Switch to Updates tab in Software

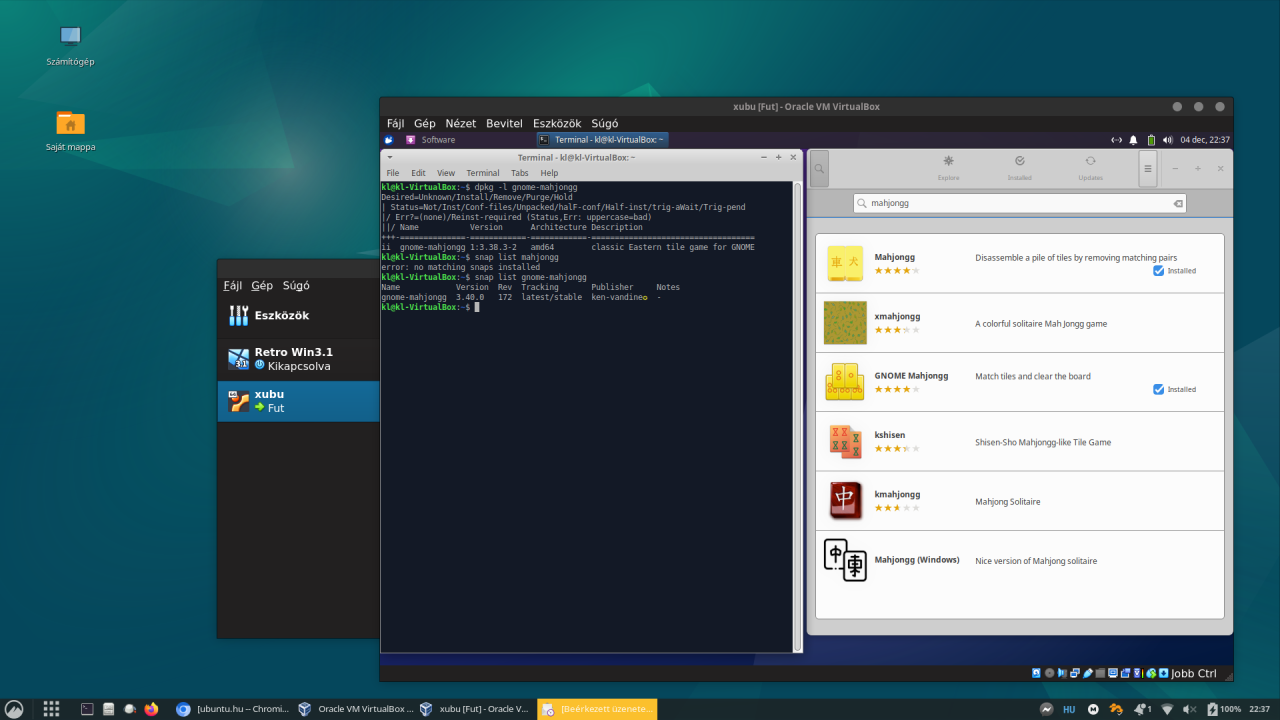(1090, 168)
